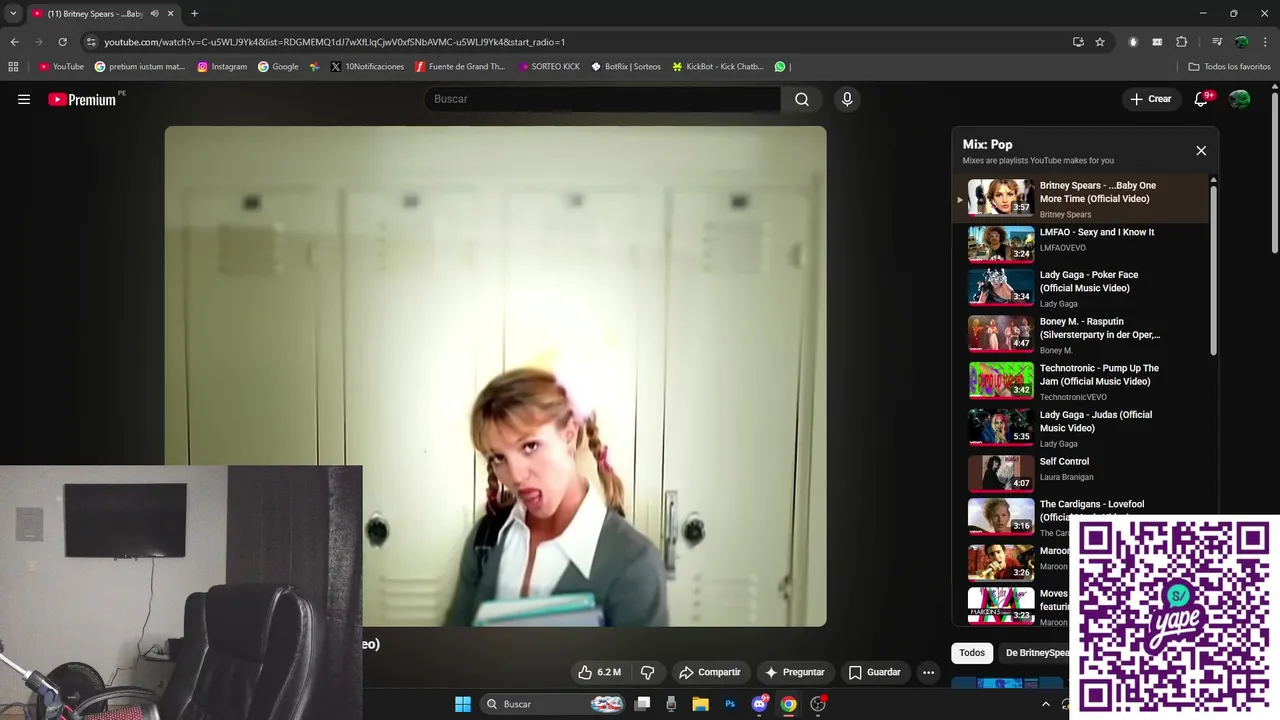Open KickBot - Kick Chatb... bookmark

coord(718,67)
